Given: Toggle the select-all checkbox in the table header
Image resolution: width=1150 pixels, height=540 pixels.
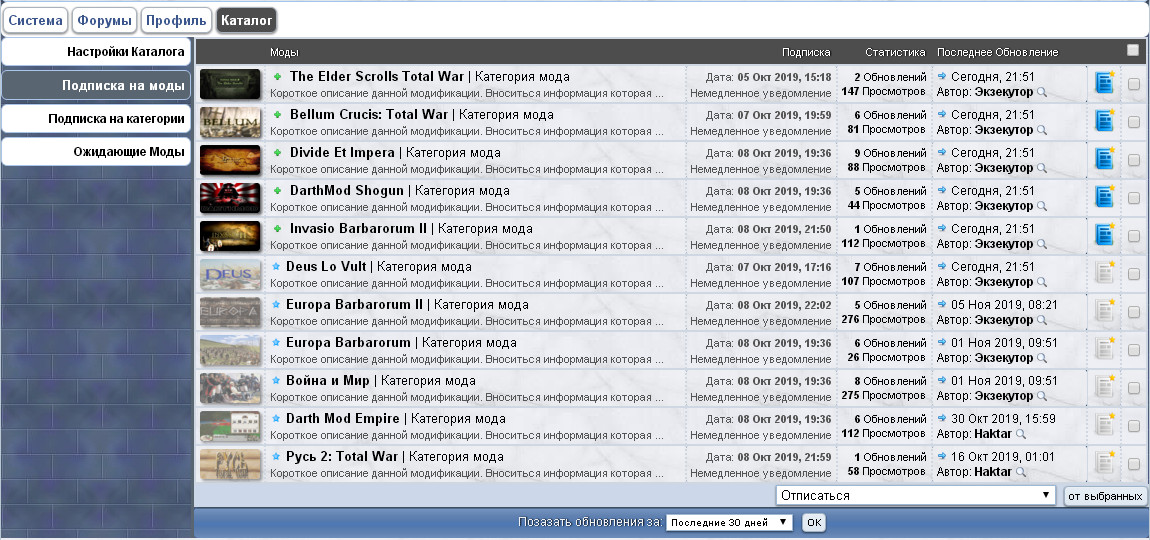Looking at the screenshot, I should (1133, 51).
